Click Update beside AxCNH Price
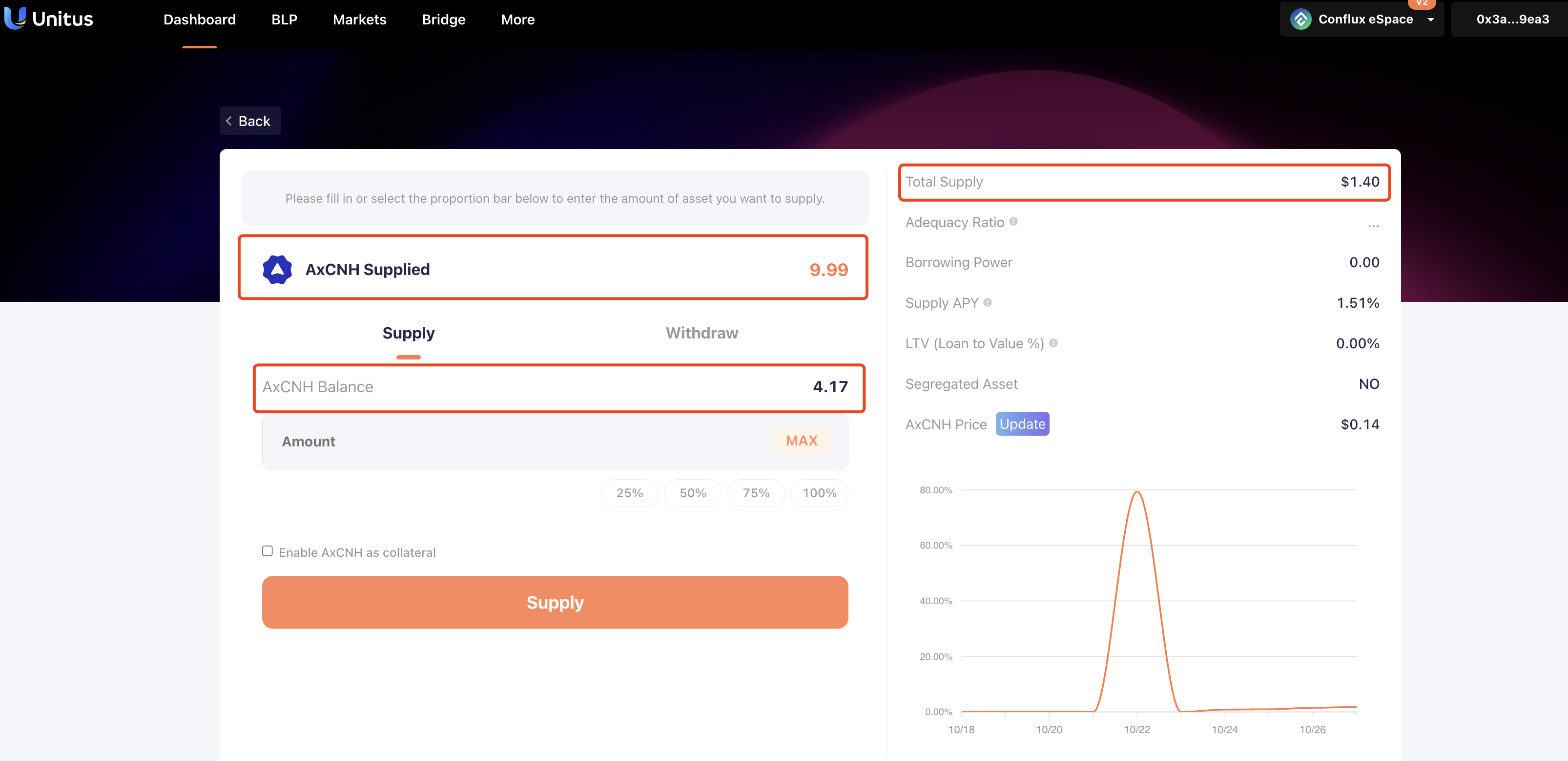Viewport: 1568px width, 761px height. pyautogui.click(x=1022, y=424)
